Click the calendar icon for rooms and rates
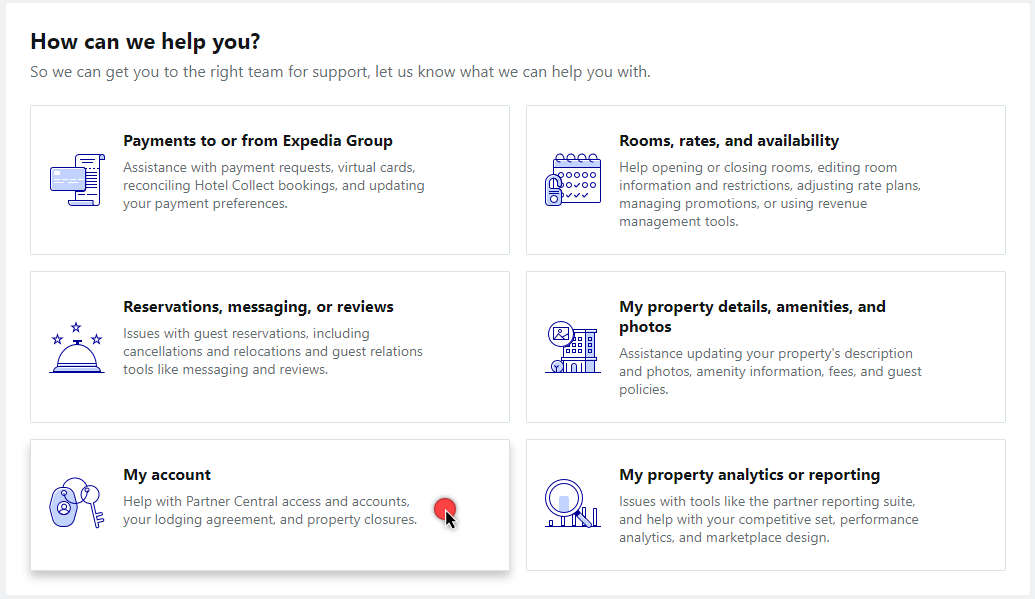 pyautogui.click(x=573, y=180)
